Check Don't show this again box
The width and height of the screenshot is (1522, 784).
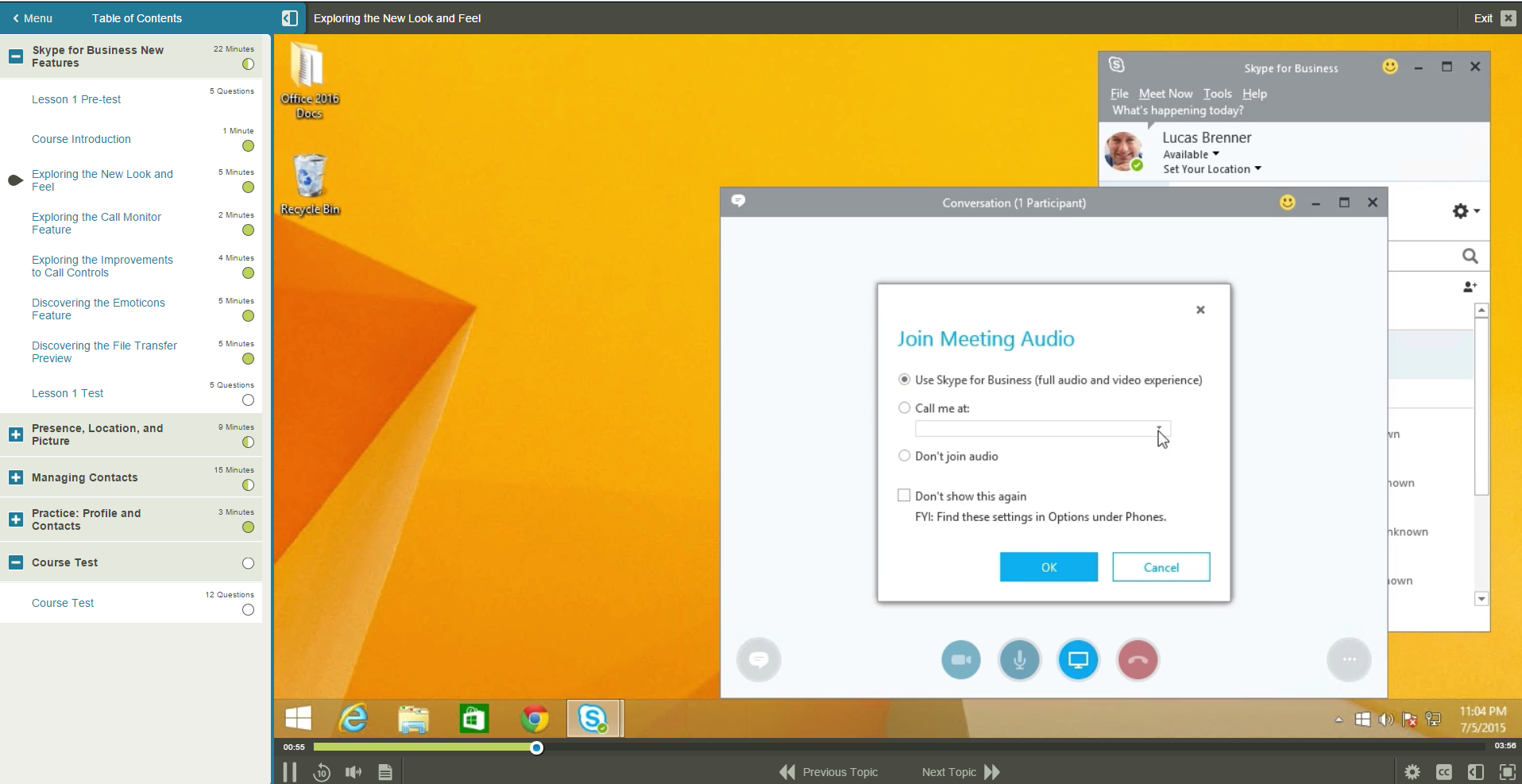coord(904,496)
